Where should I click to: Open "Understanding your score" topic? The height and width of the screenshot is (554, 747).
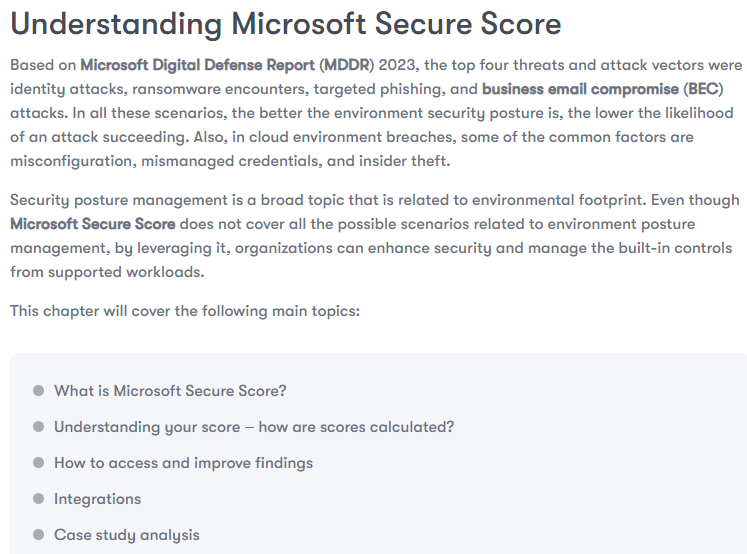pyautogui.click(x=254, y=427)
